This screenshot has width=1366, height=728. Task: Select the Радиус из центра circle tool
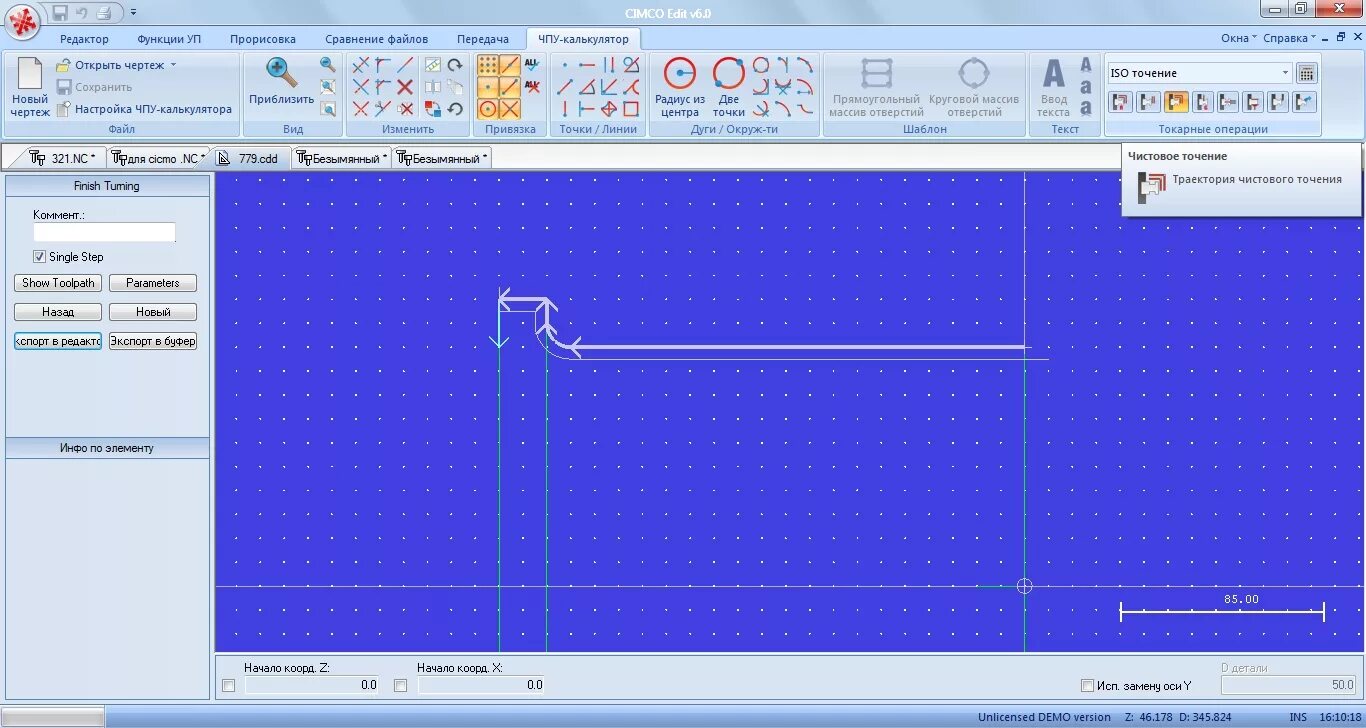(x=680, y=87)
